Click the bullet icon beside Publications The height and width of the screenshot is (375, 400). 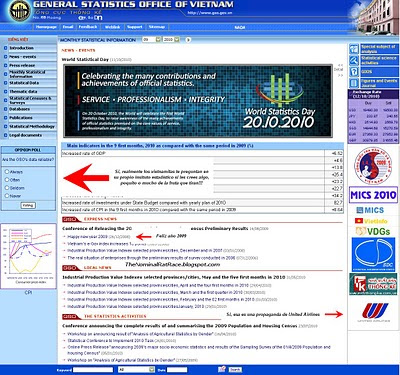click(5, 118)
